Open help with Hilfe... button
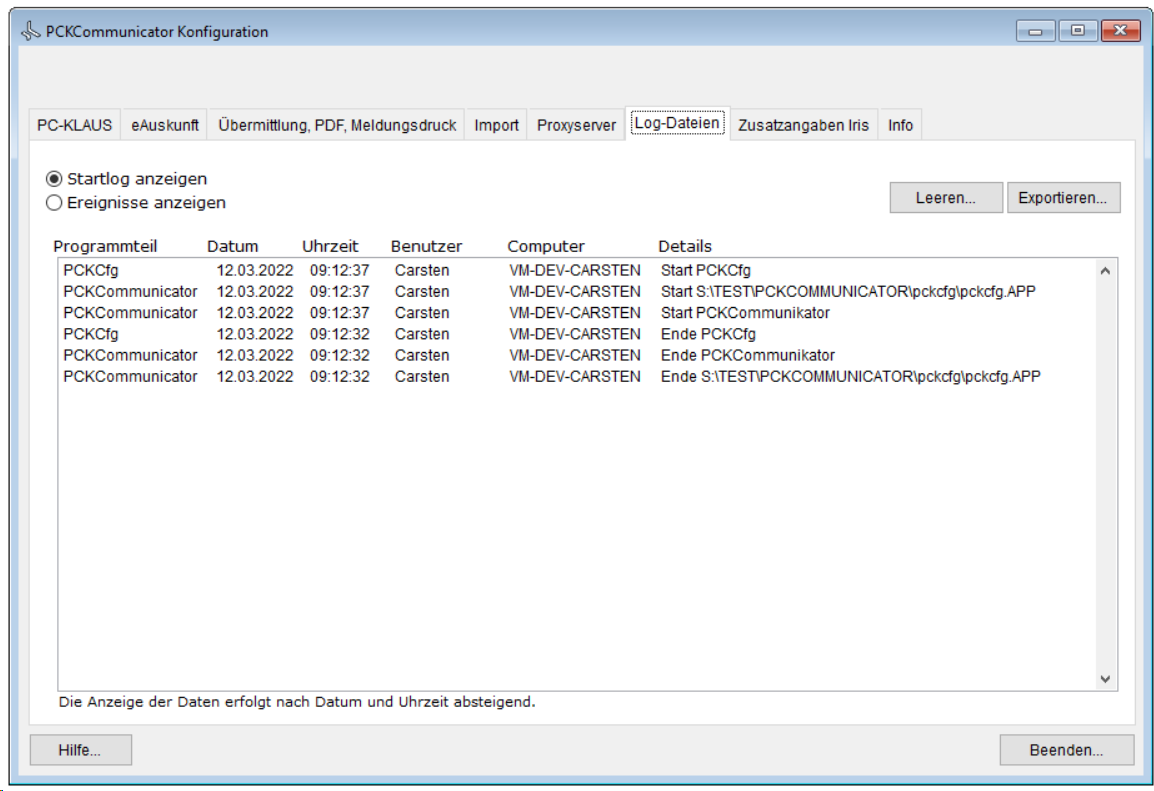 pos(80,750)
